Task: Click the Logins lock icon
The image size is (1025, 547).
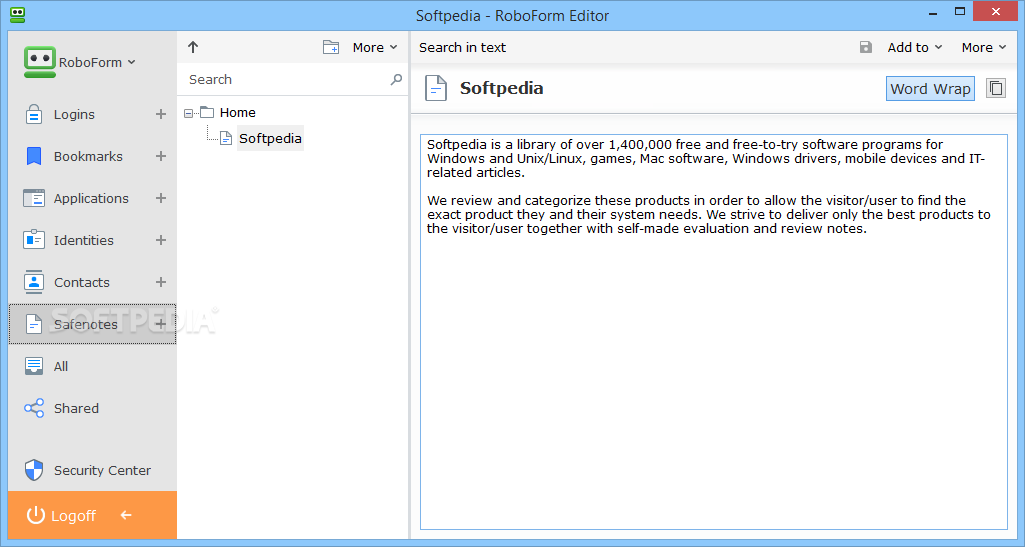Action: coord(33,114)
